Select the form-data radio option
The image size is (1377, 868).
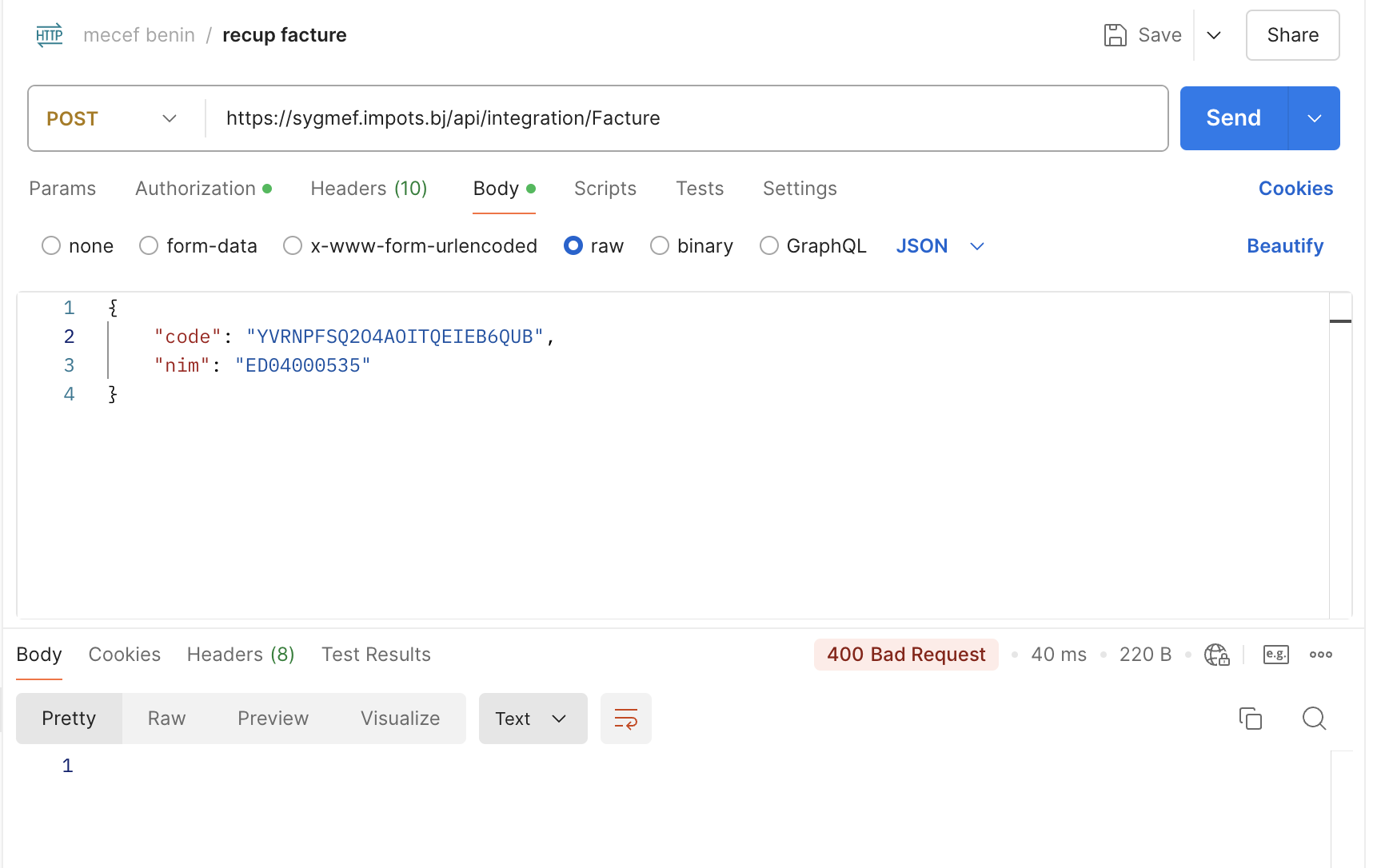149,246
